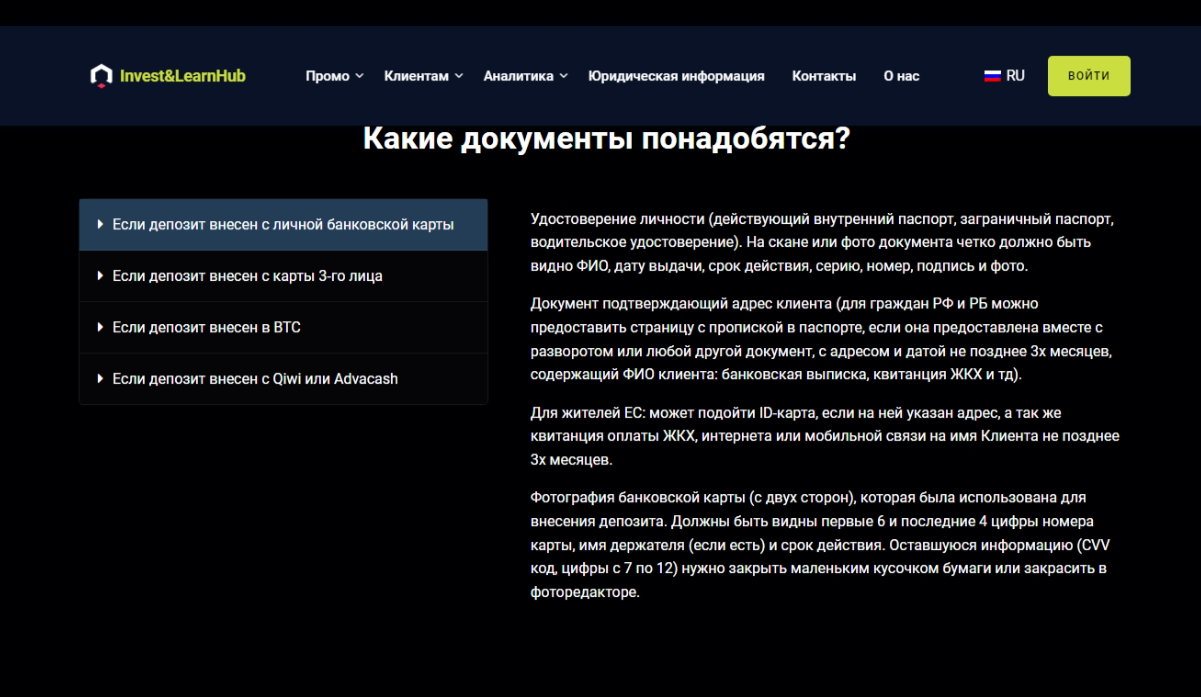Open the Промо dropdown menu
Image resolution: width=1201 pixels, height=697 pixels.
(x=334, y=76)
